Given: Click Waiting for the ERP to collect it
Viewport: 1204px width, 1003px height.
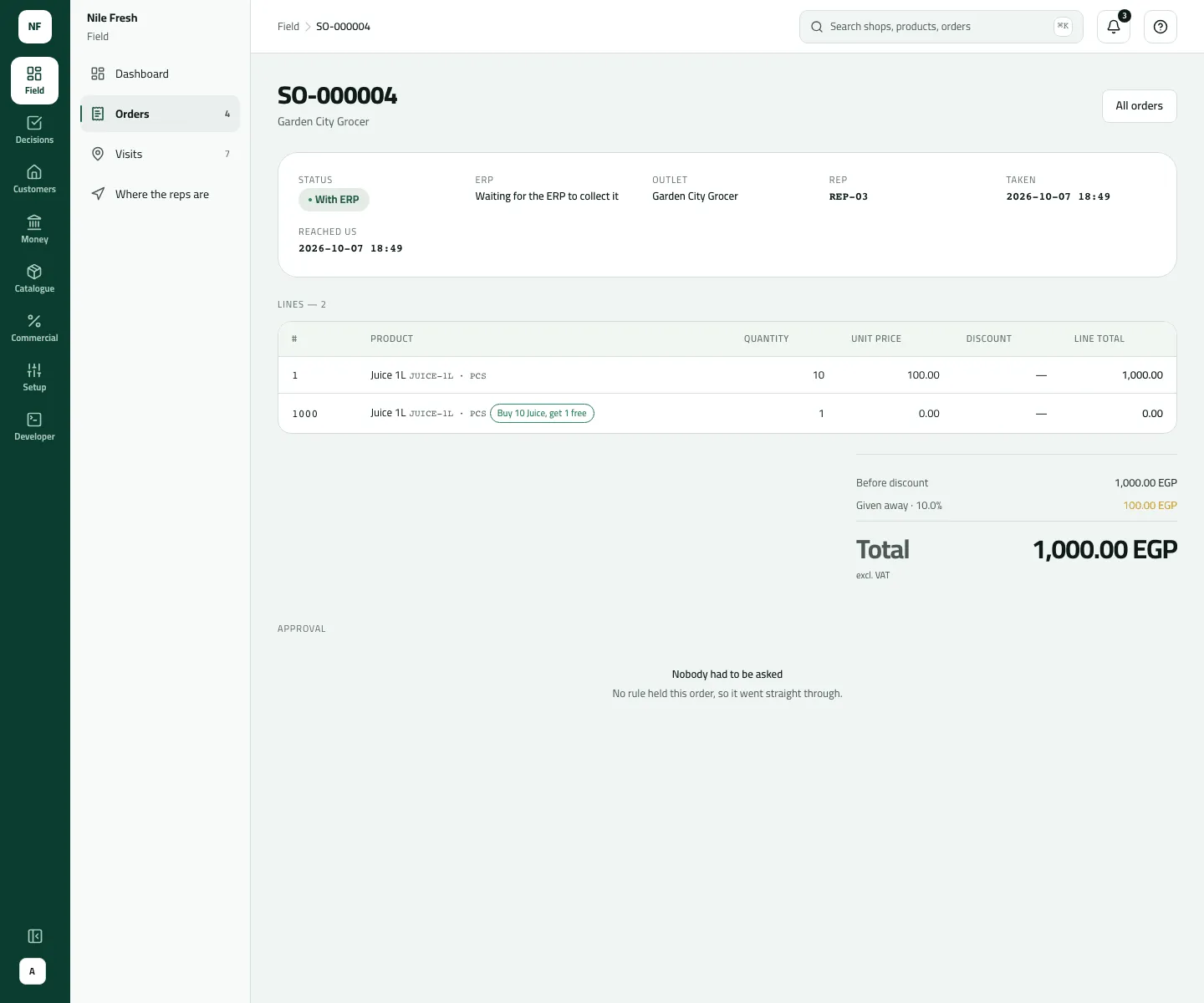Looking at the screenshot, I should tap(547, 196).
